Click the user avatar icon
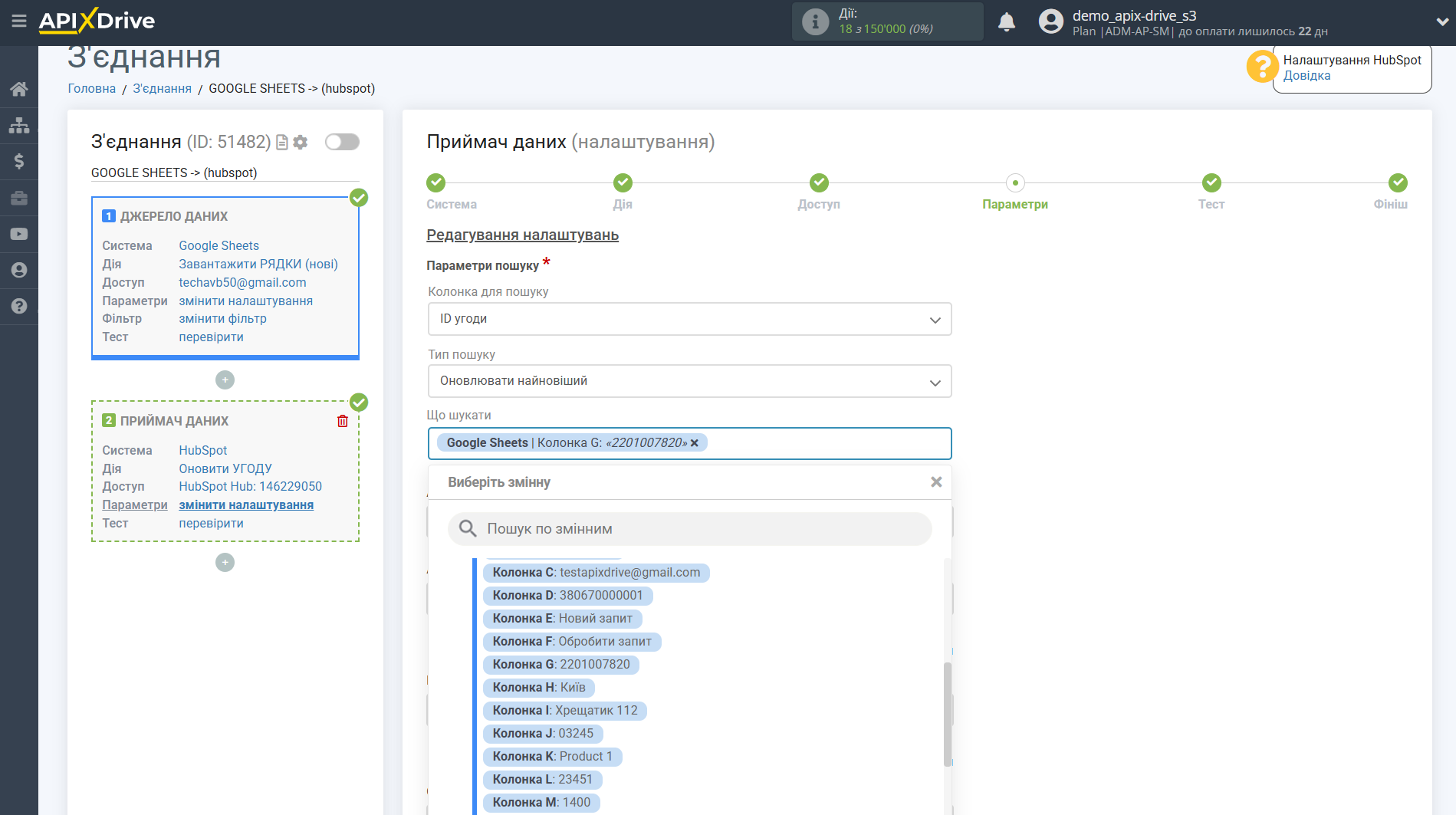 tap(1051, 21)
